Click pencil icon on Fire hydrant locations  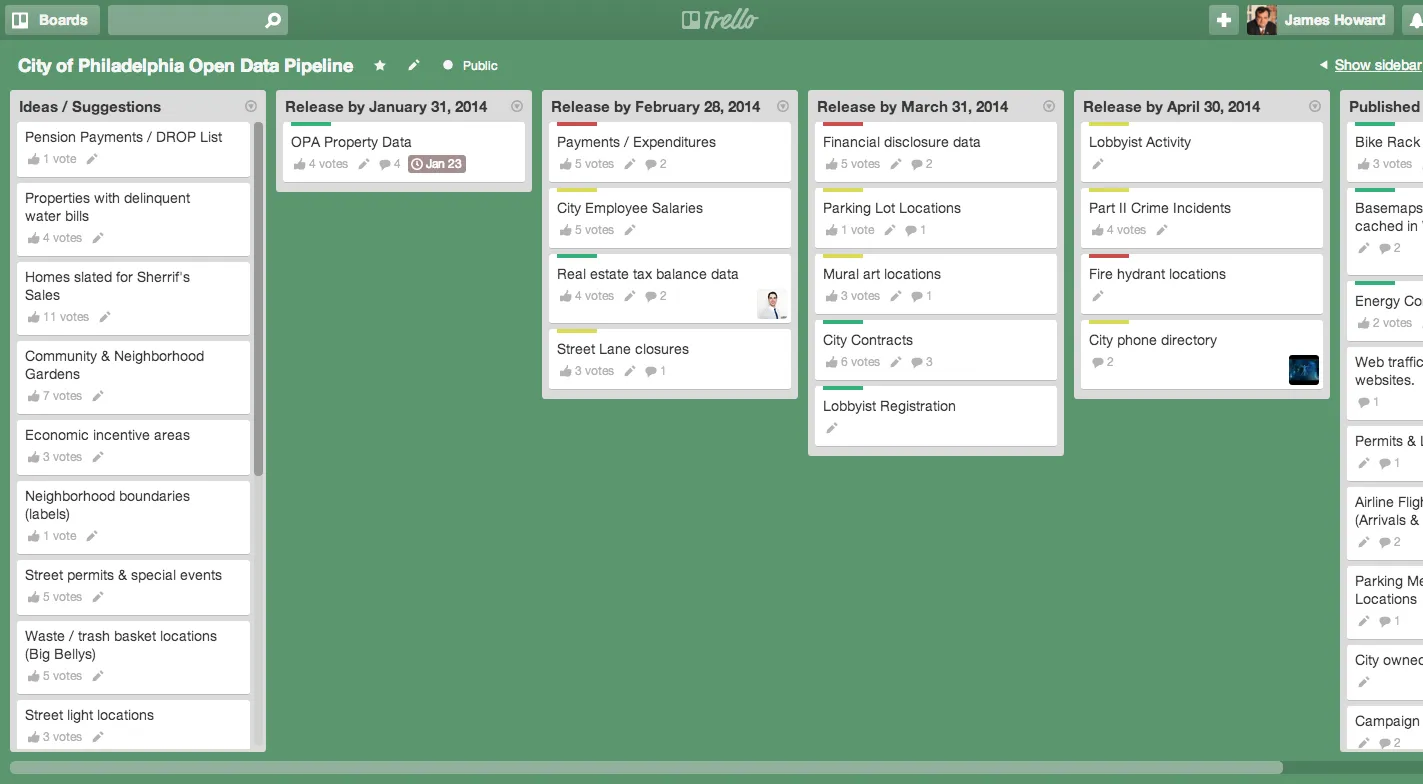(x=1097, y=296)
